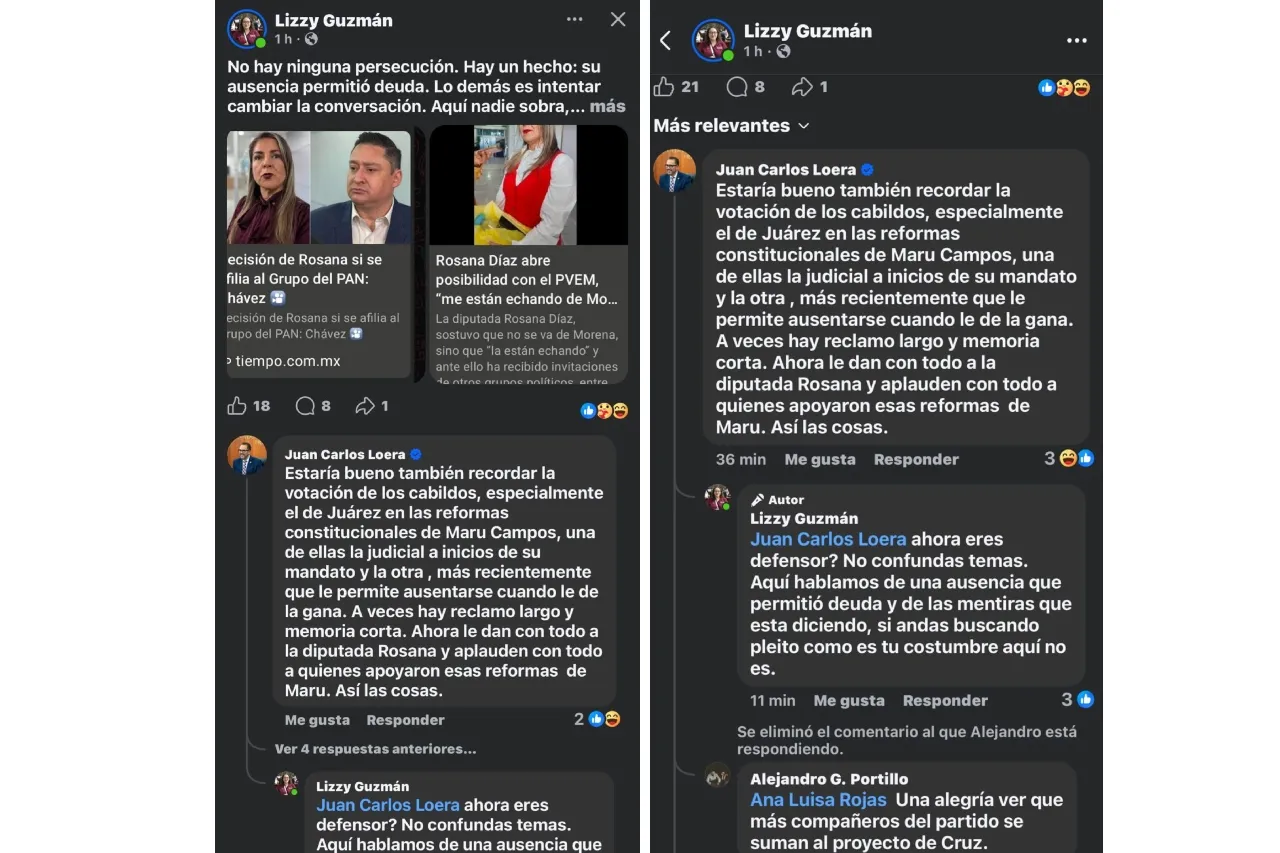Open Juan Carlos Loera mention link in right reply
The height and width of the screenshot is (853, 1280).
[x=828, y=539]
